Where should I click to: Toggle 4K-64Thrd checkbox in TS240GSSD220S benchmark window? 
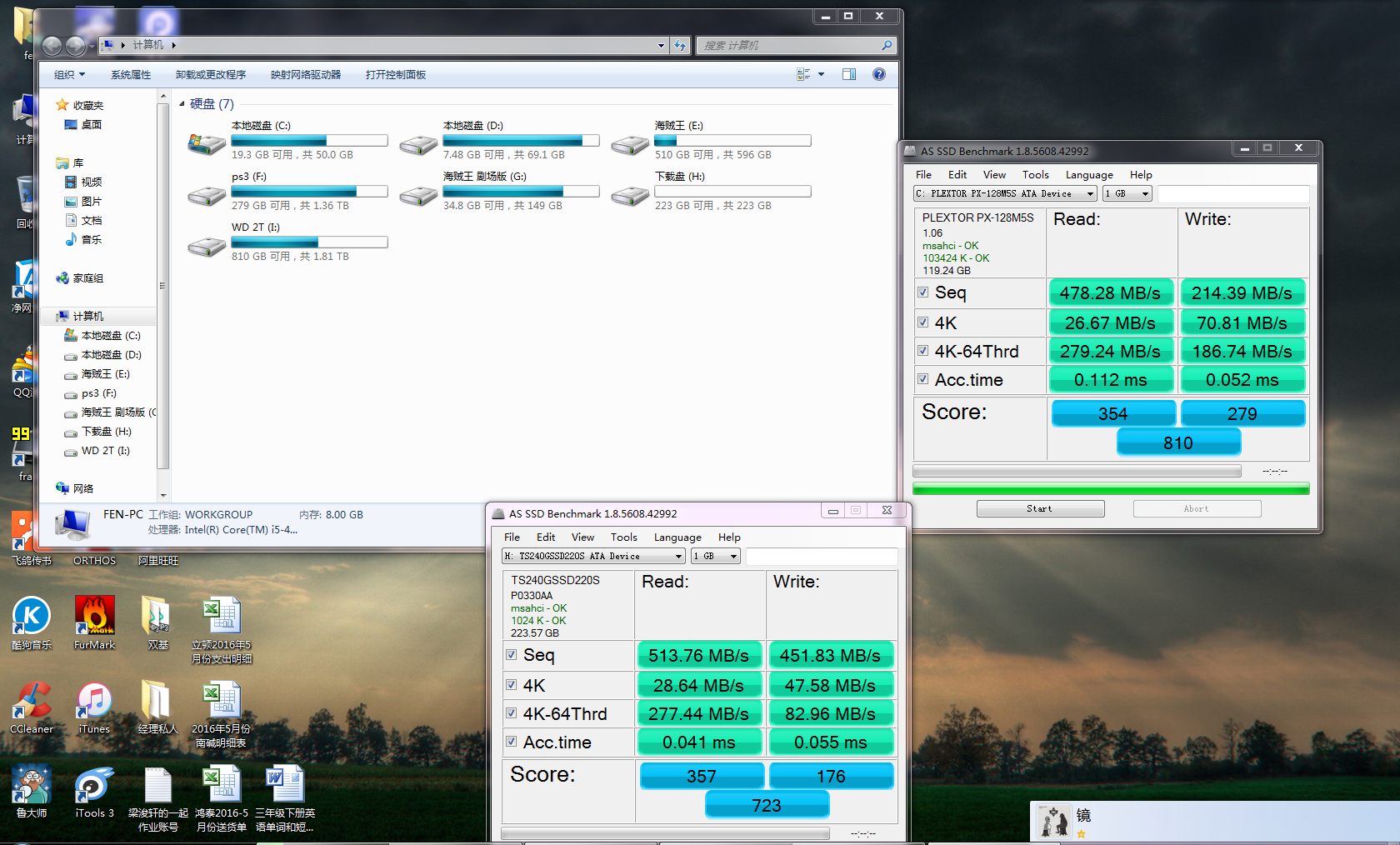(511, 713)
